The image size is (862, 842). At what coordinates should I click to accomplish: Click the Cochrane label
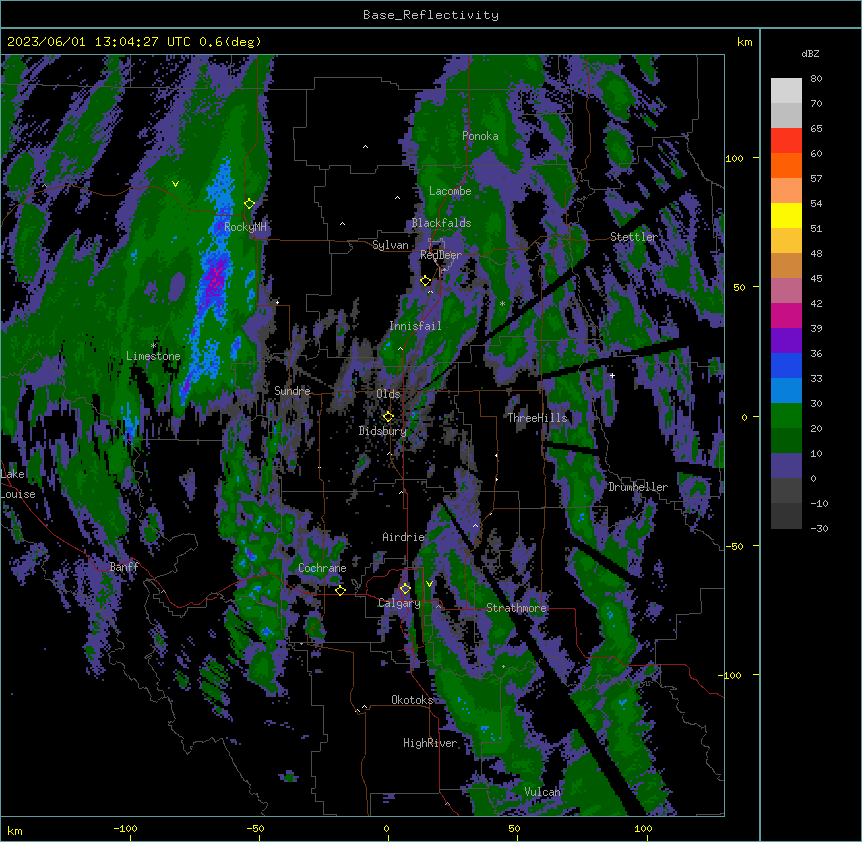click(322, 568)
